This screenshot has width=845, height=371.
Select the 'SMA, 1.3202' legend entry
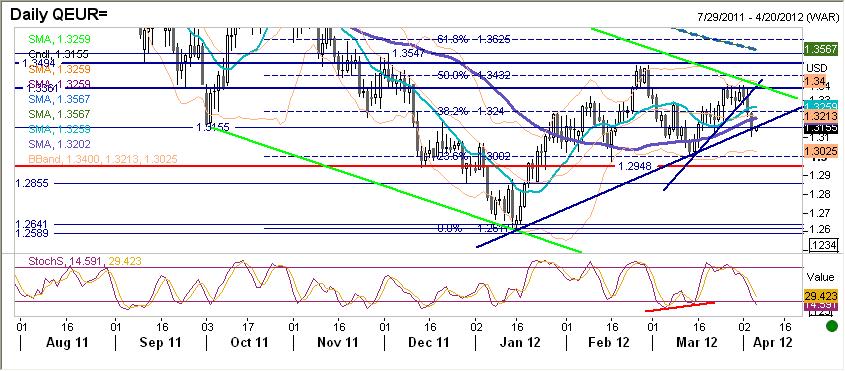pos(60,144)
